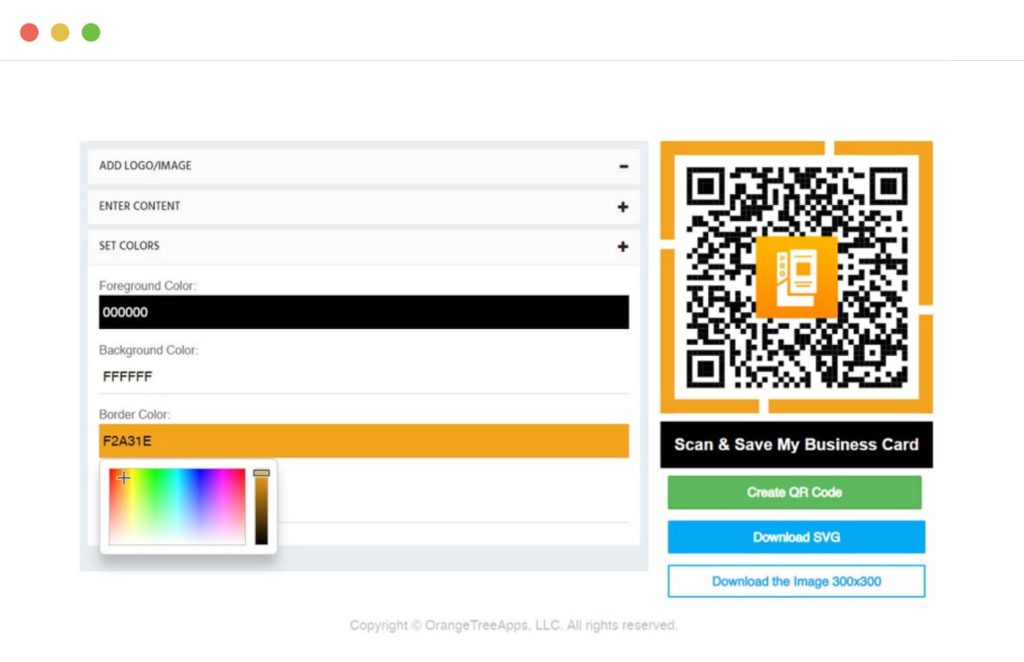
Task: Click the Border Color field F2A31E
Action: pos(364,441)
